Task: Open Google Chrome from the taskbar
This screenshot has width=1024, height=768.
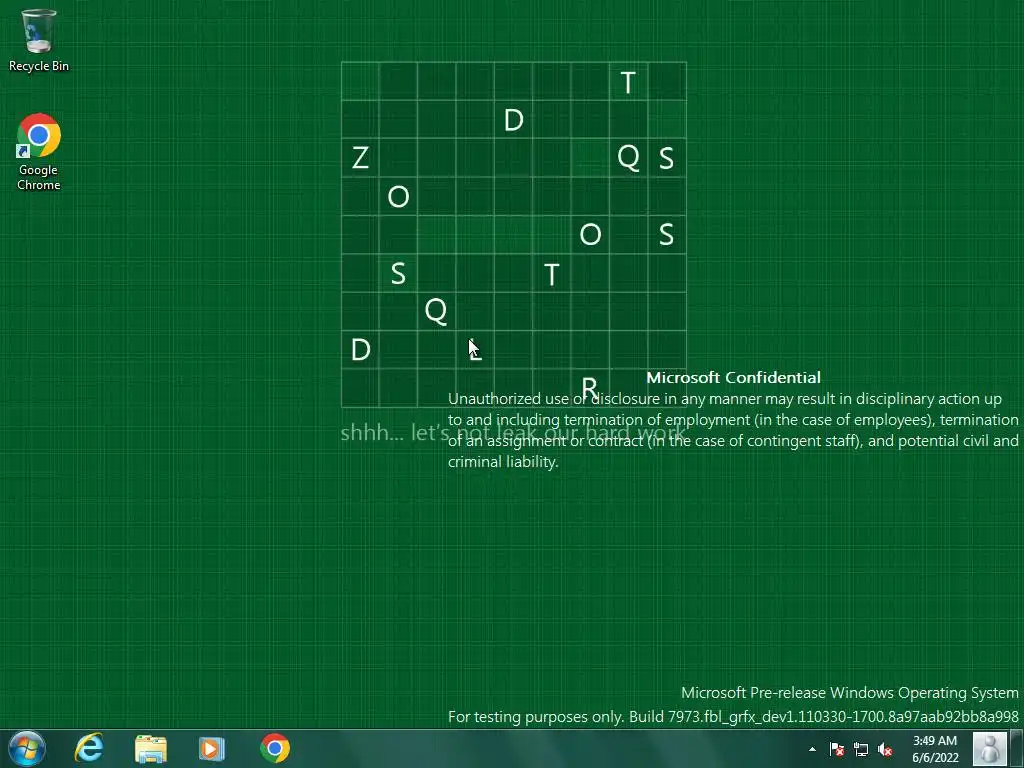Action: 274,748
